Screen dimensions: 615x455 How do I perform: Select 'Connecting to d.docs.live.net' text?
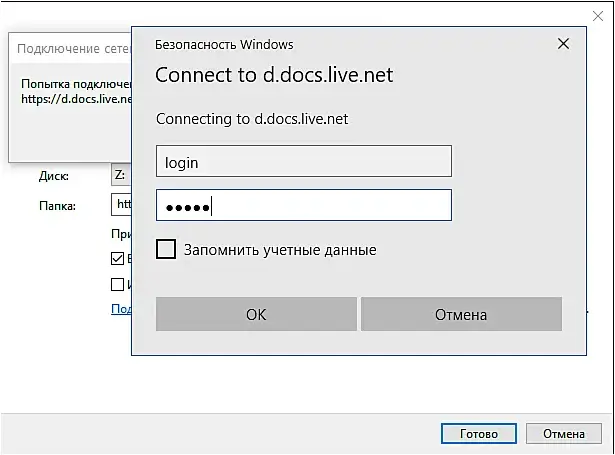pos(252,118)
